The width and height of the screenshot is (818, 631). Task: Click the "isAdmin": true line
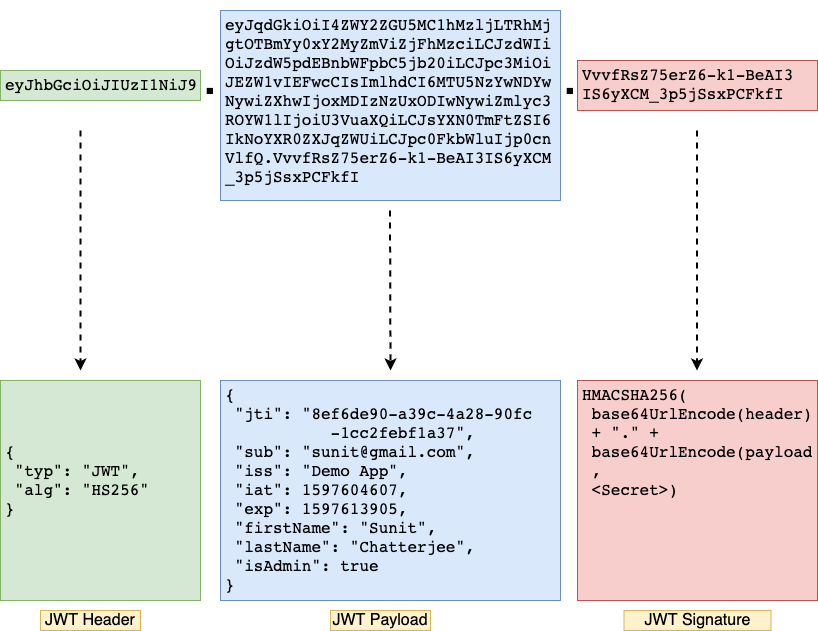tap(306, 566)
